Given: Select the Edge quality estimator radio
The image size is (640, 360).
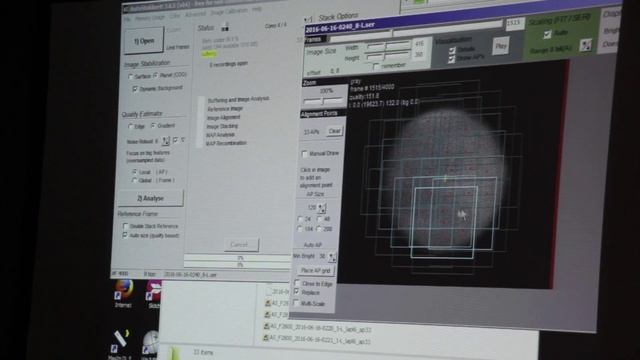Looking at the screenshot, I should (131, 127).
